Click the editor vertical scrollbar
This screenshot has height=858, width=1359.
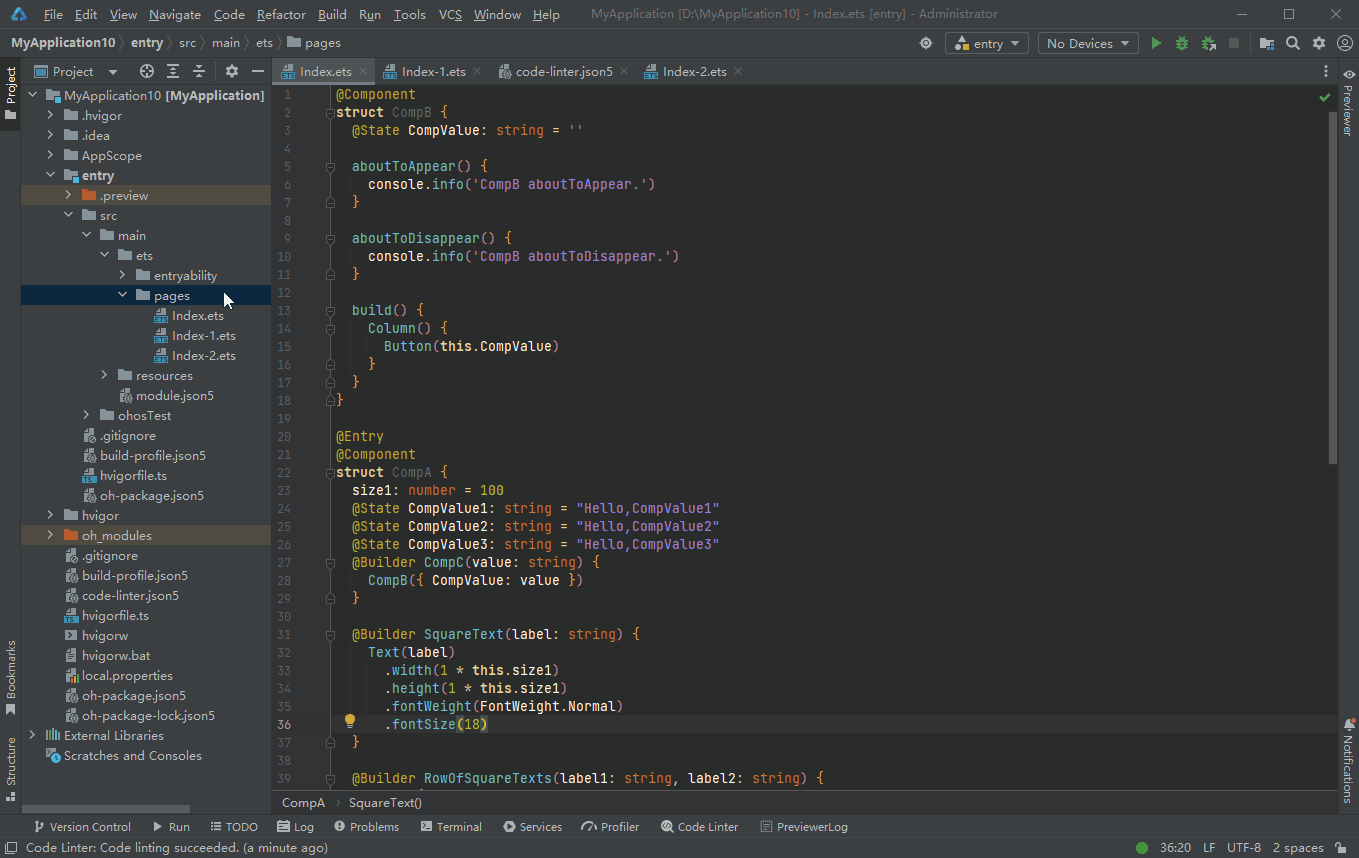pos(1332,280)
